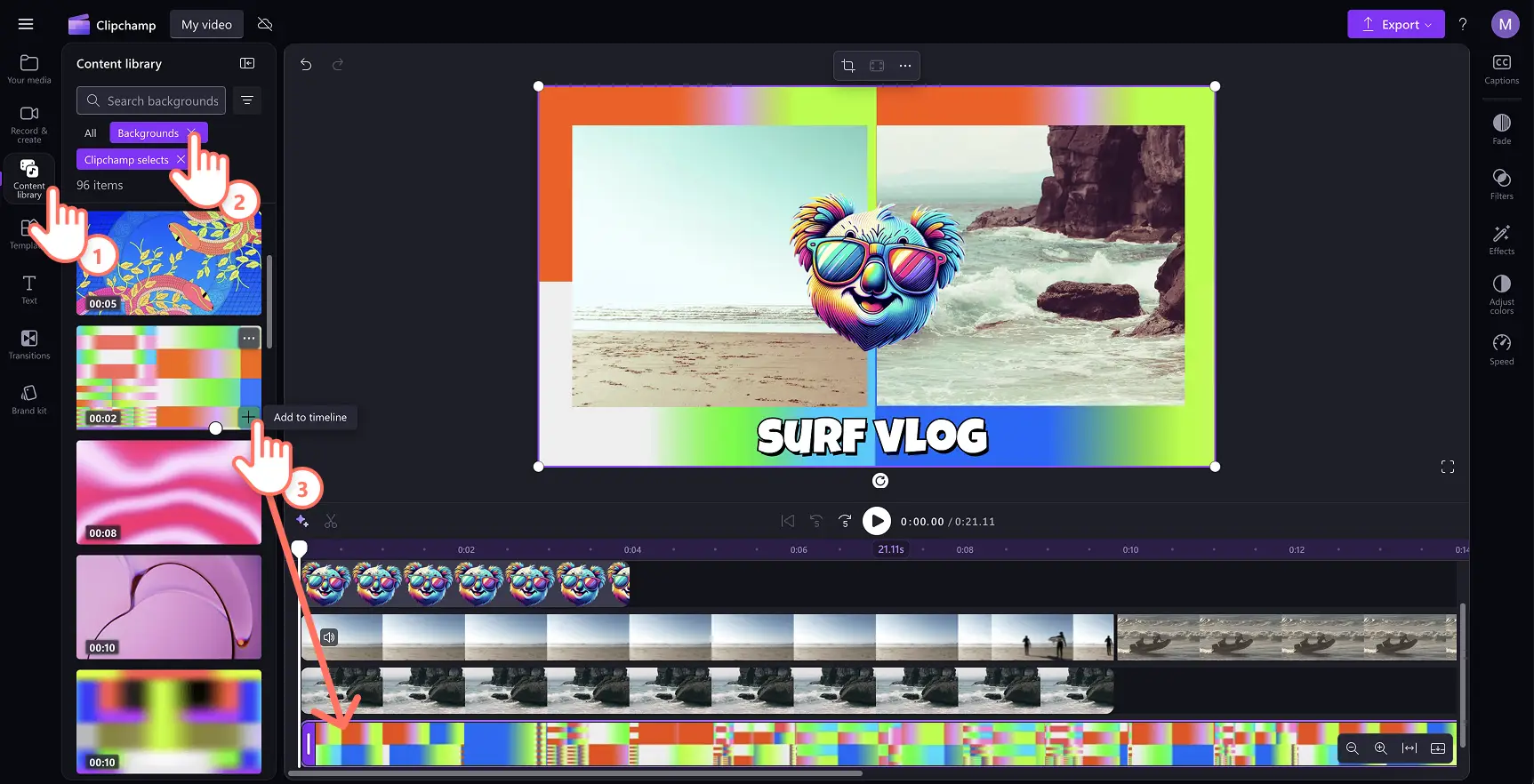
Task: Mute the beach video clip audio
Action: click(x=329, y=636)
